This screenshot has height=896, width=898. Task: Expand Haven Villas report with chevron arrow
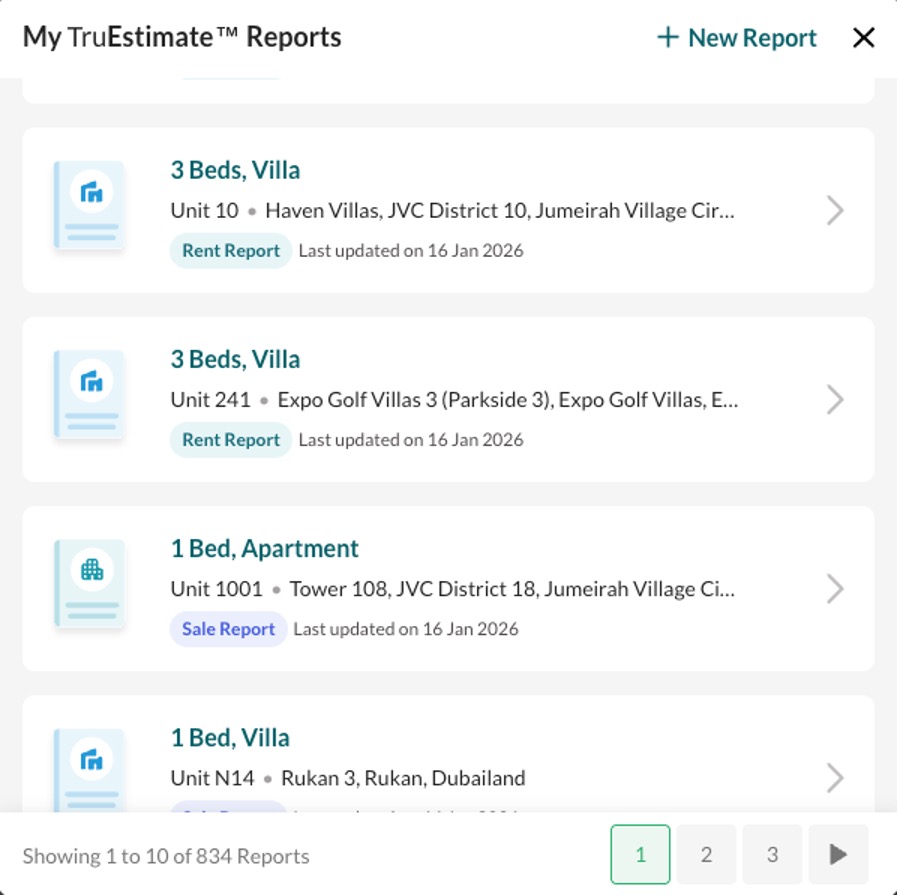[835, 211]
